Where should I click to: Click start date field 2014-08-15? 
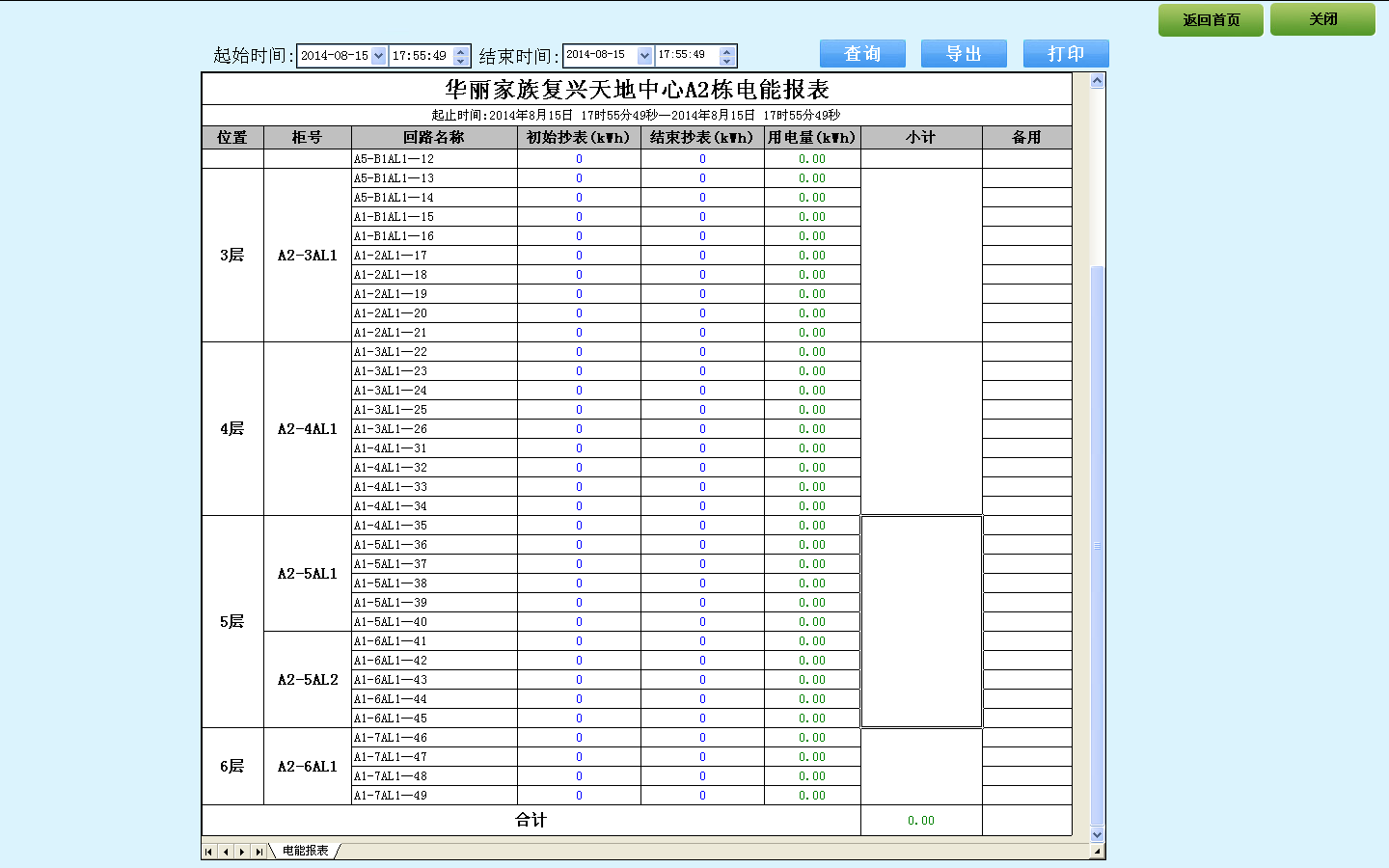coord(334,56)
